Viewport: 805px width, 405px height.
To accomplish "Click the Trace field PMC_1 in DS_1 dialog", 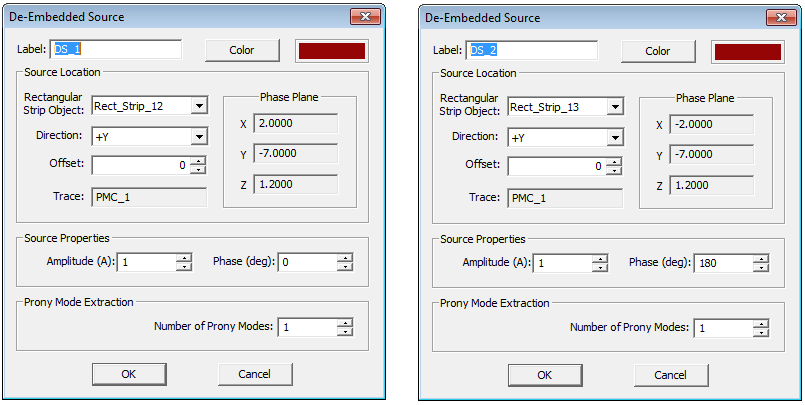I will point(149,197).
